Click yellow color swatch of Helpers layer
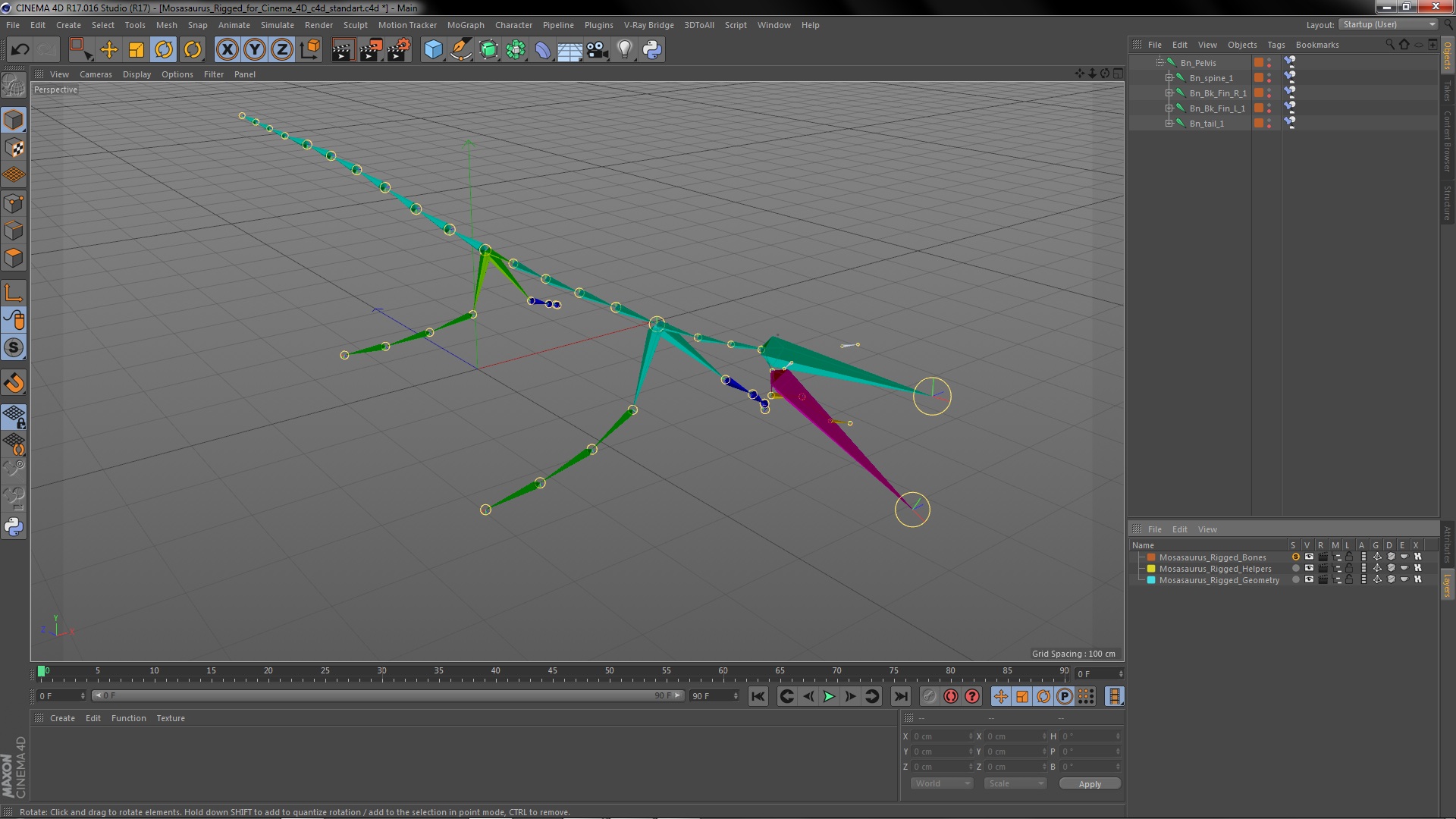Image resolution: width=1456 pixels, height=819 pixels. (x=1151, y=569)
